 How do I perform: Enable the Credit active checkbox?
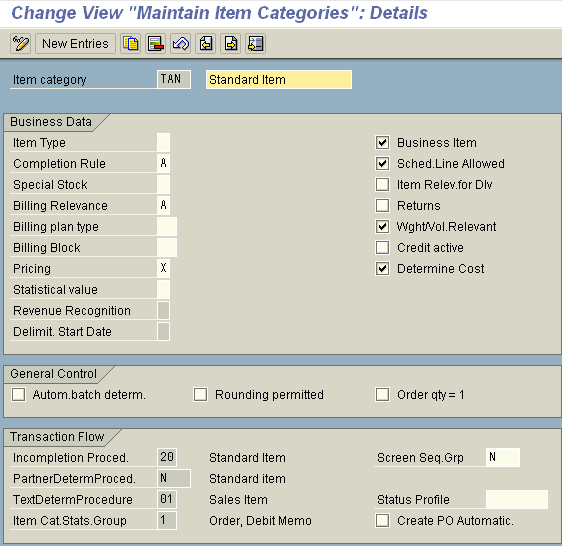click(382, 248)
